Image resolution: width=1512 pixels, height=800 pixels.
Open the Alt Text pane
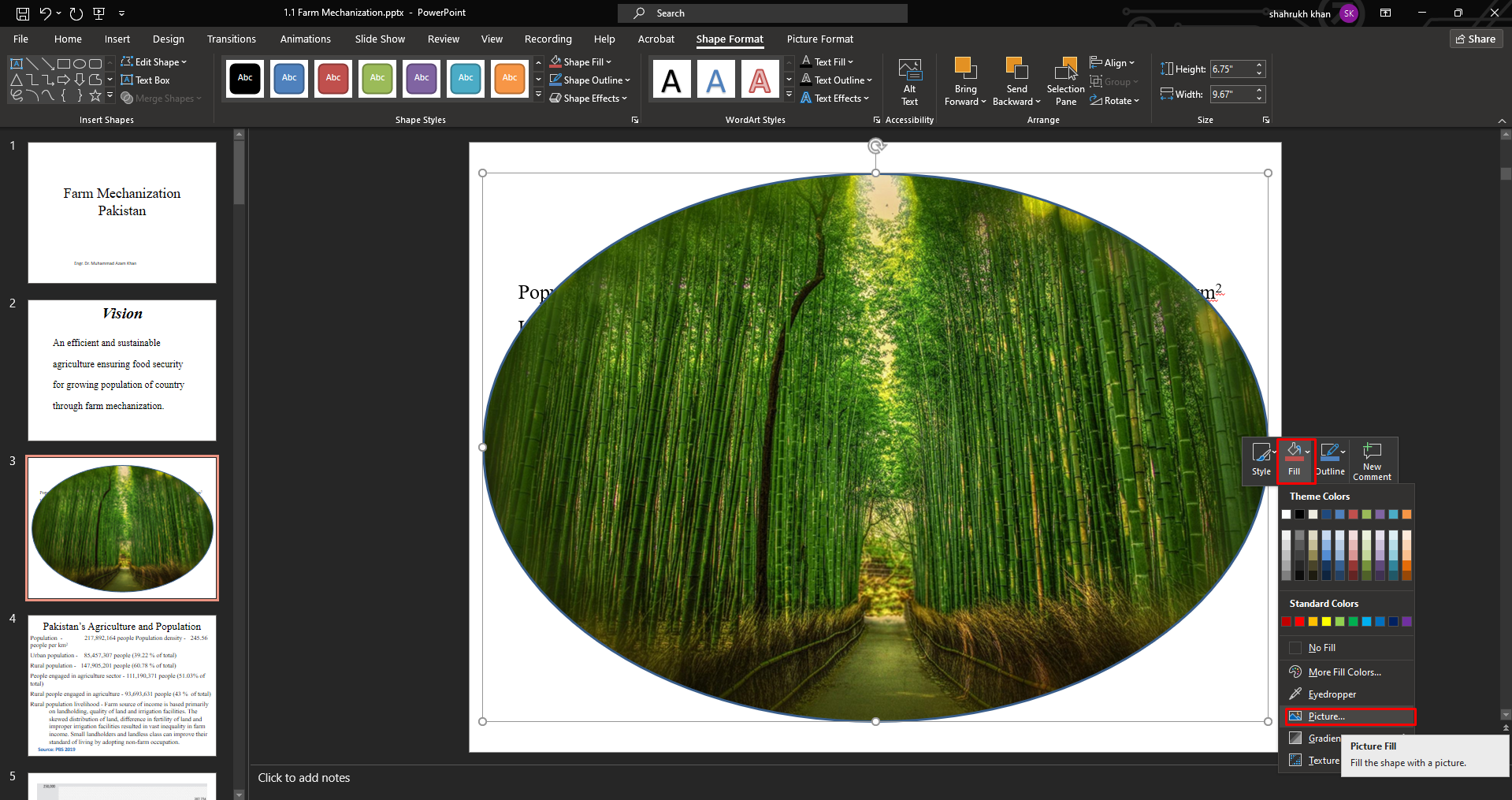(x=909, y=82)
